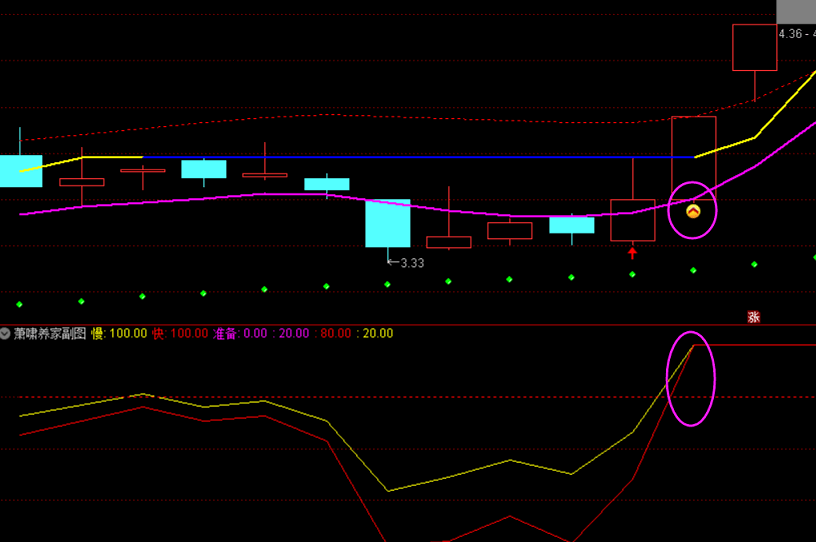This screenshot has width=816, height=542.
Task: Select the topmost red hollow candle near 4.36
Action: pos(755,47)
